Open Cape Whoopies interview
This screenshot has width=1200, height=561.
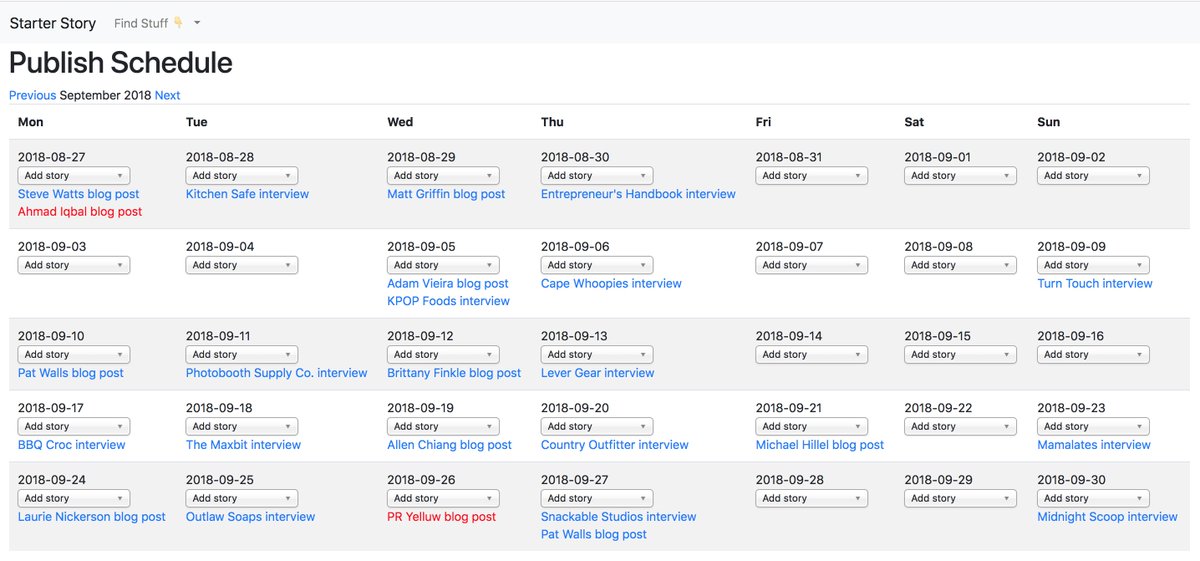[x=611, y=284]
